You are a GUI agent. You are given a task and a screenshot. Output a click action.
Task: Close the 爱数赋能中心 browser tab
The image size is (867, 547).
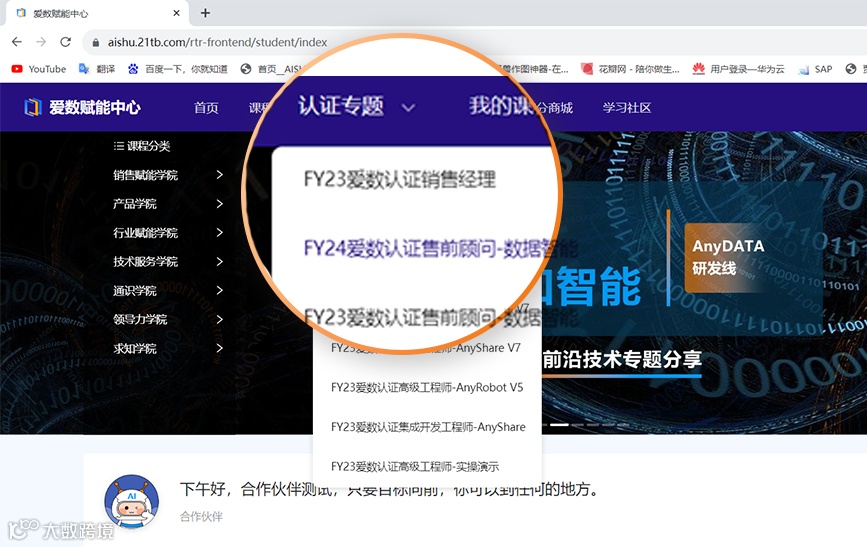point(176,13)
